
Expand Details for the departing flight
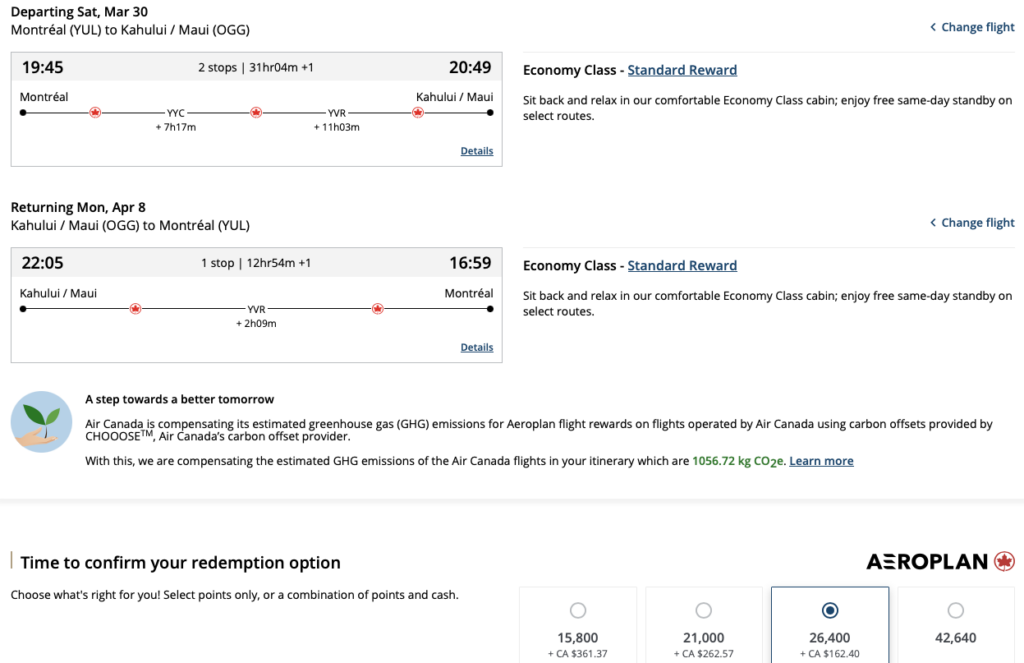point(477,151)
